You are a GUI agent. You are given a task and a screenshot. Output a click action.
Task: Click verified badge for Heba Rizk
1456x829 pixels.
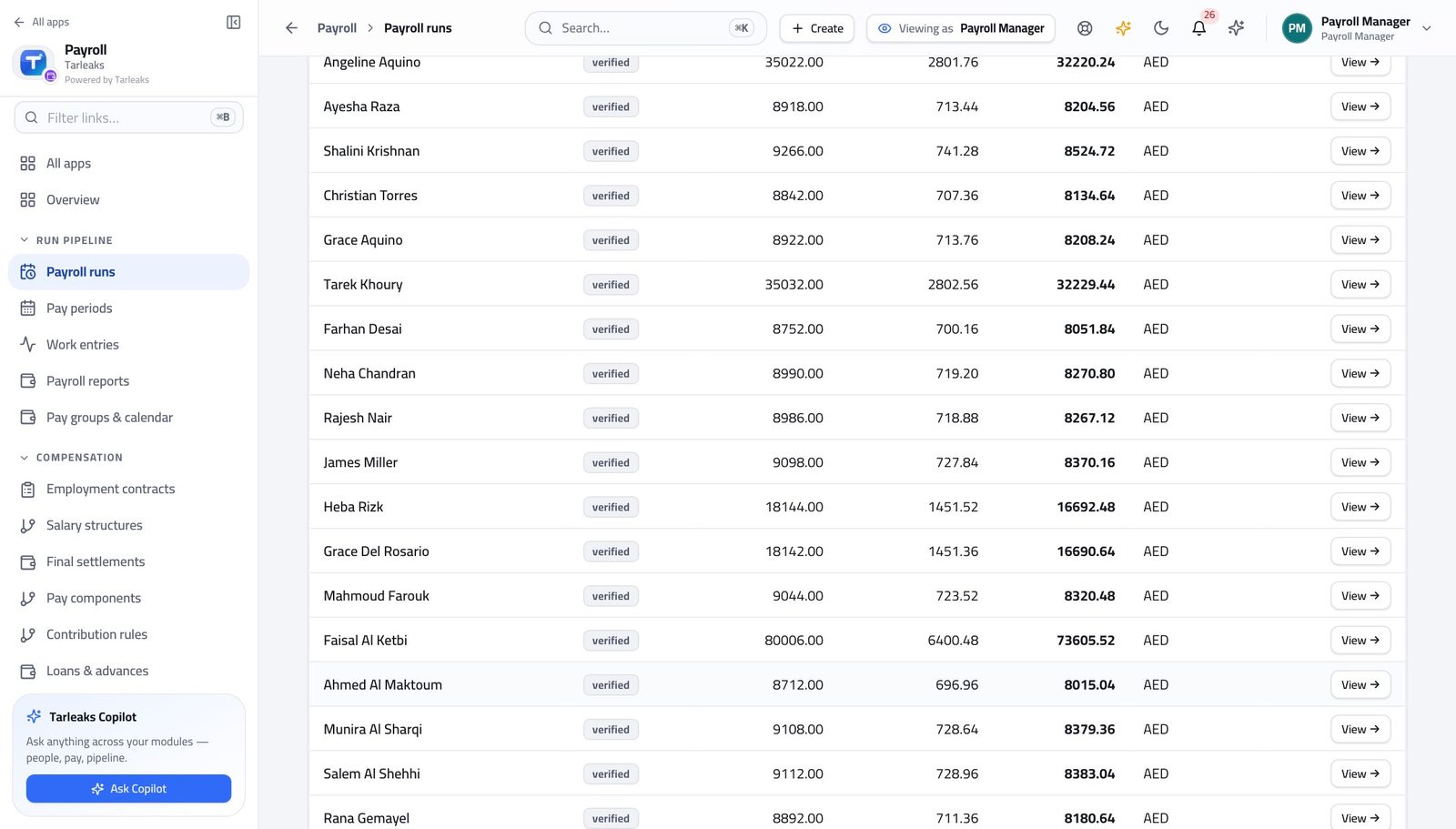tap(611, 507)
